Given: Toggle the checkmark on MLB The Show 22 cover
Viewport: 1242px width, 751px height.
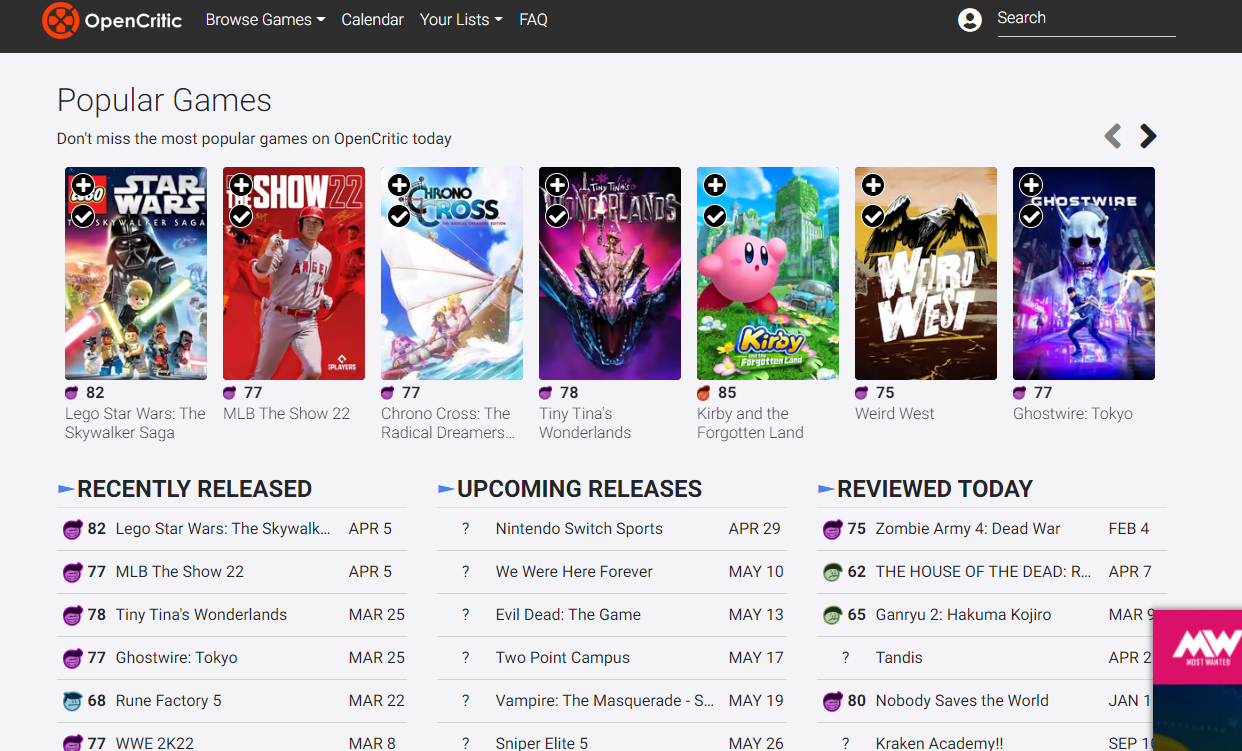Looking at the screenshot, I should tap(241, 216).
